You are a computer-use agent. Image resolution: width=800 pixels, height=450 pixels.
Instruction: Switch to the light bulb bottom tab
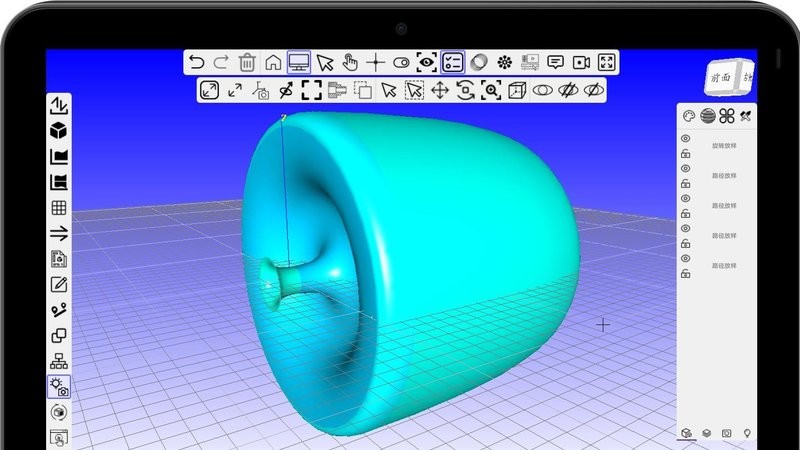click(747, 433)
